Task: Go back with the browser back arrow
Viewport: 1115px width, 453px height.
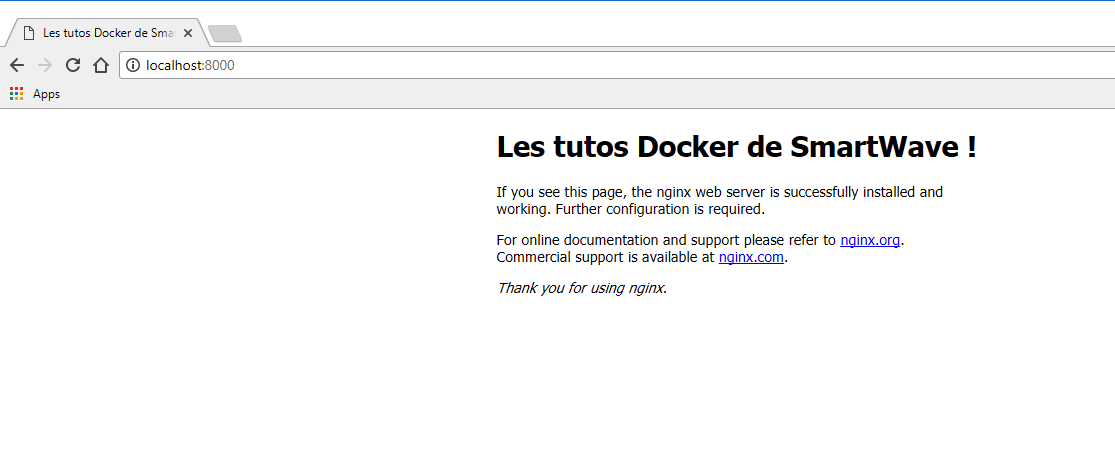Action: click(x=17, y=65)
